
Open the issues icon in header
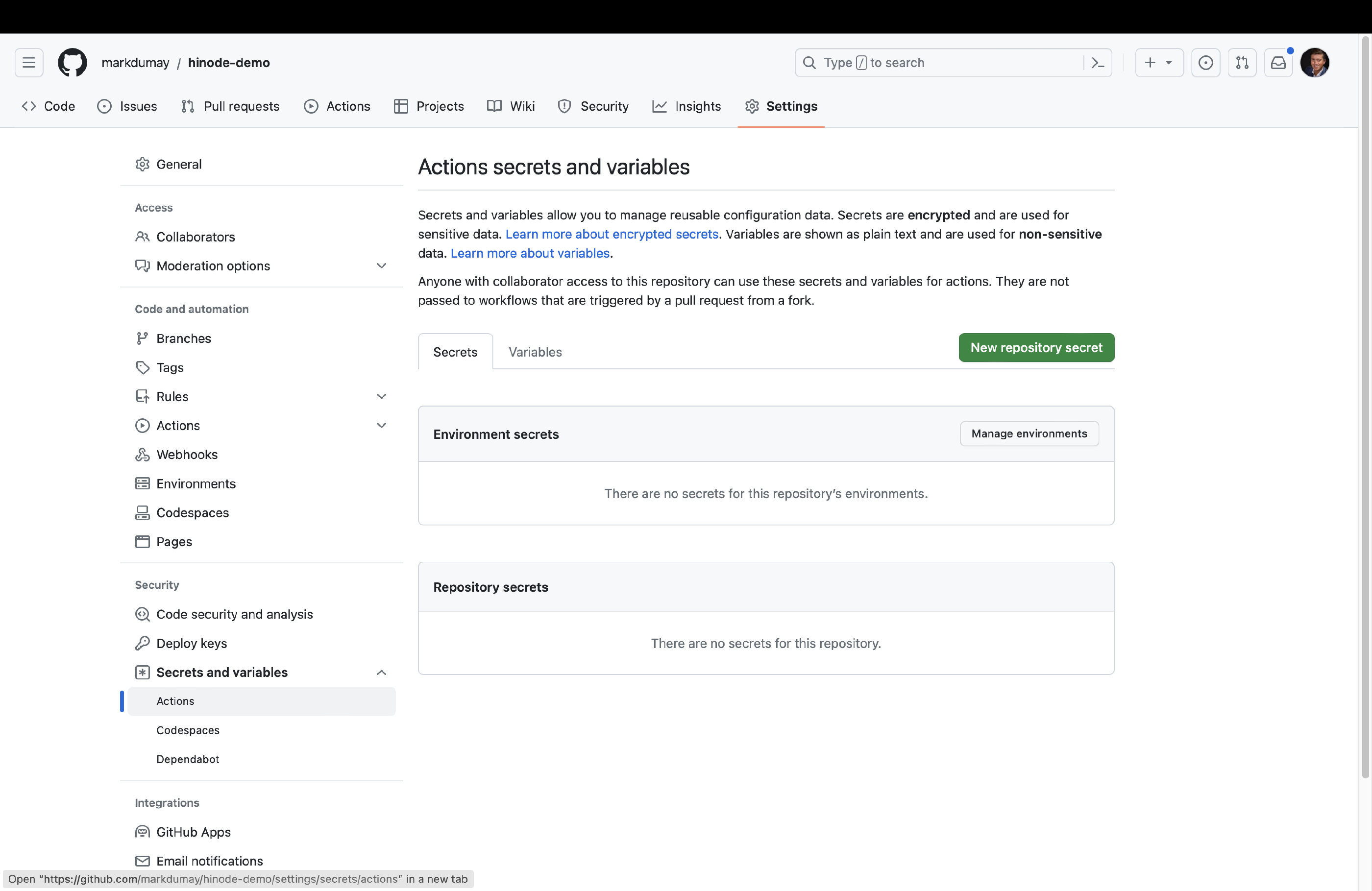1205,63
